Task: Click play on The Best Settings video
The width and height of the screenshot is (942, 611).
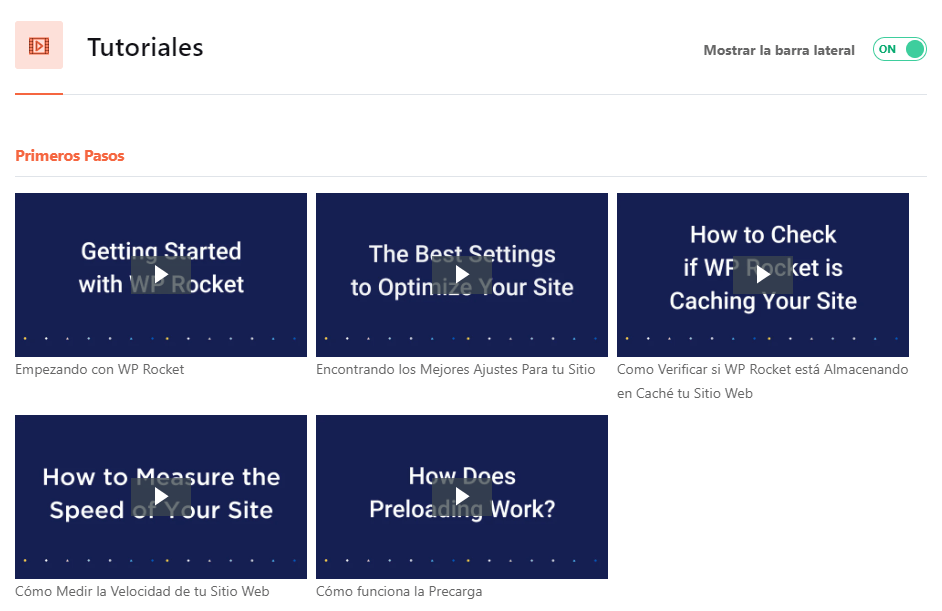Action: pyautogui.click(x=461, y=274)
